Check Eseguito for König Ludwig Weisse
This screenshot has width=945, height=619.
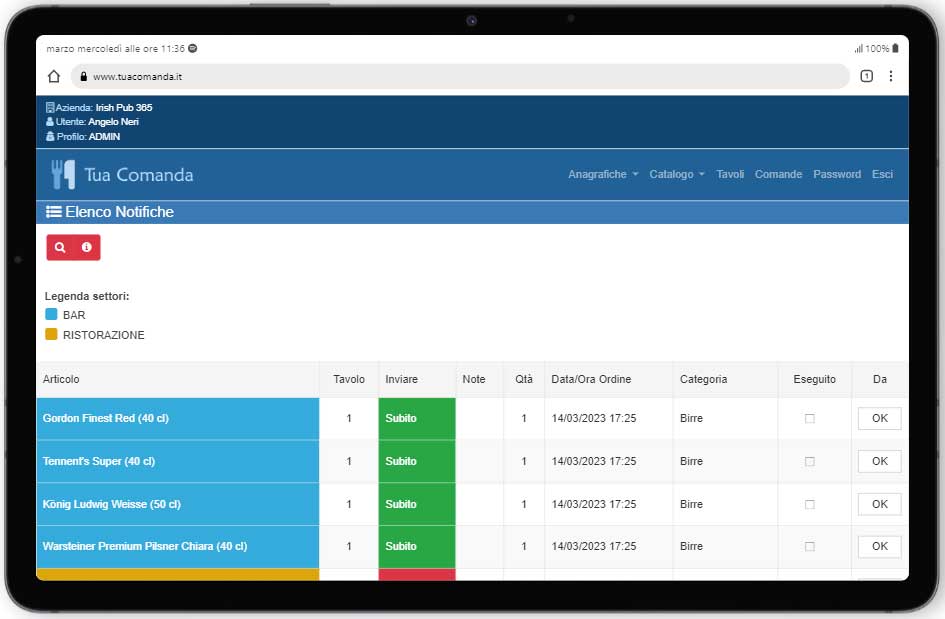(x=809, y=504)
